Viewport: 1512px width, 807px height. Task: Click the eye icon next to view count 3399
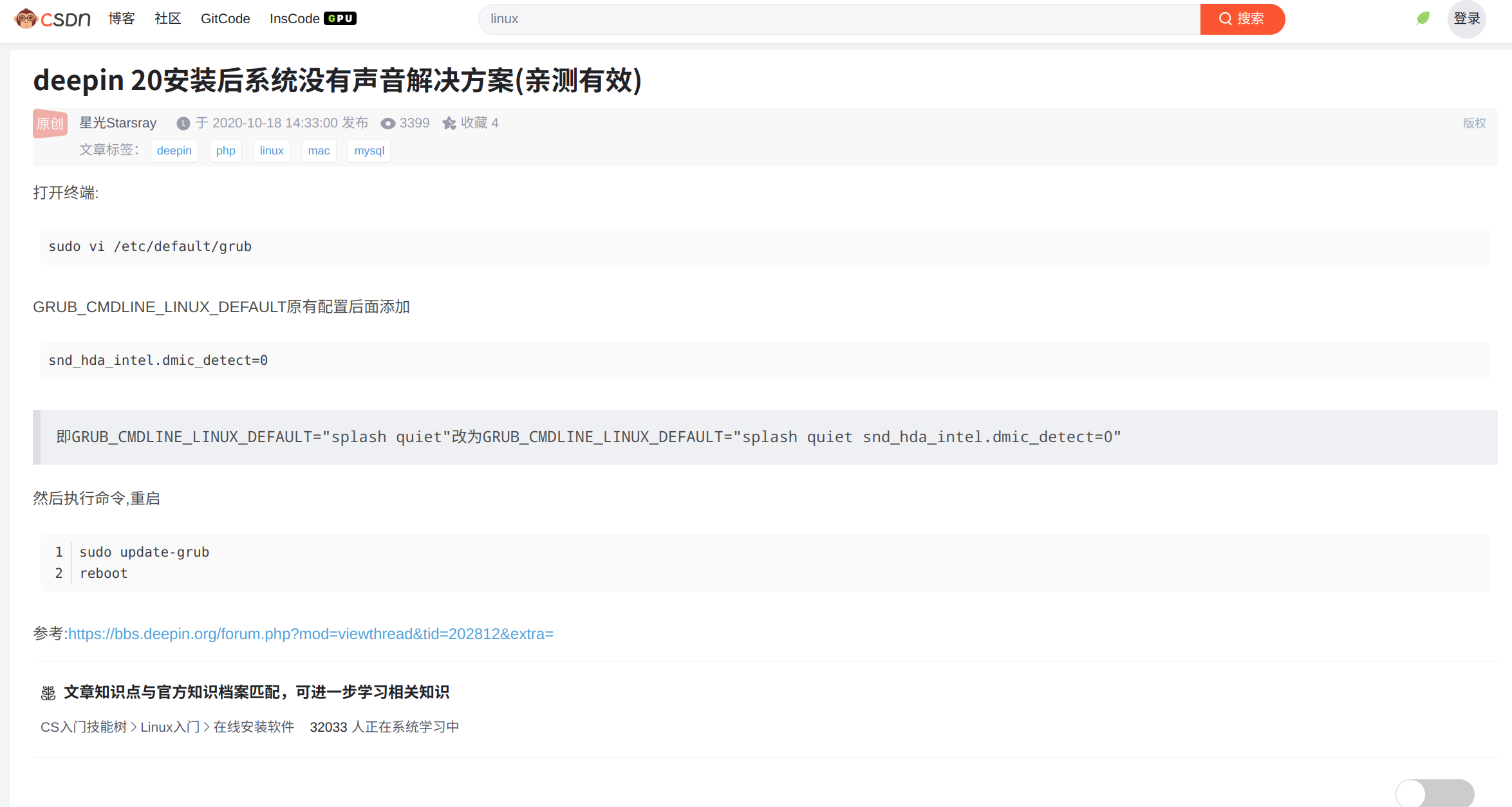click(x=387, y=123)
